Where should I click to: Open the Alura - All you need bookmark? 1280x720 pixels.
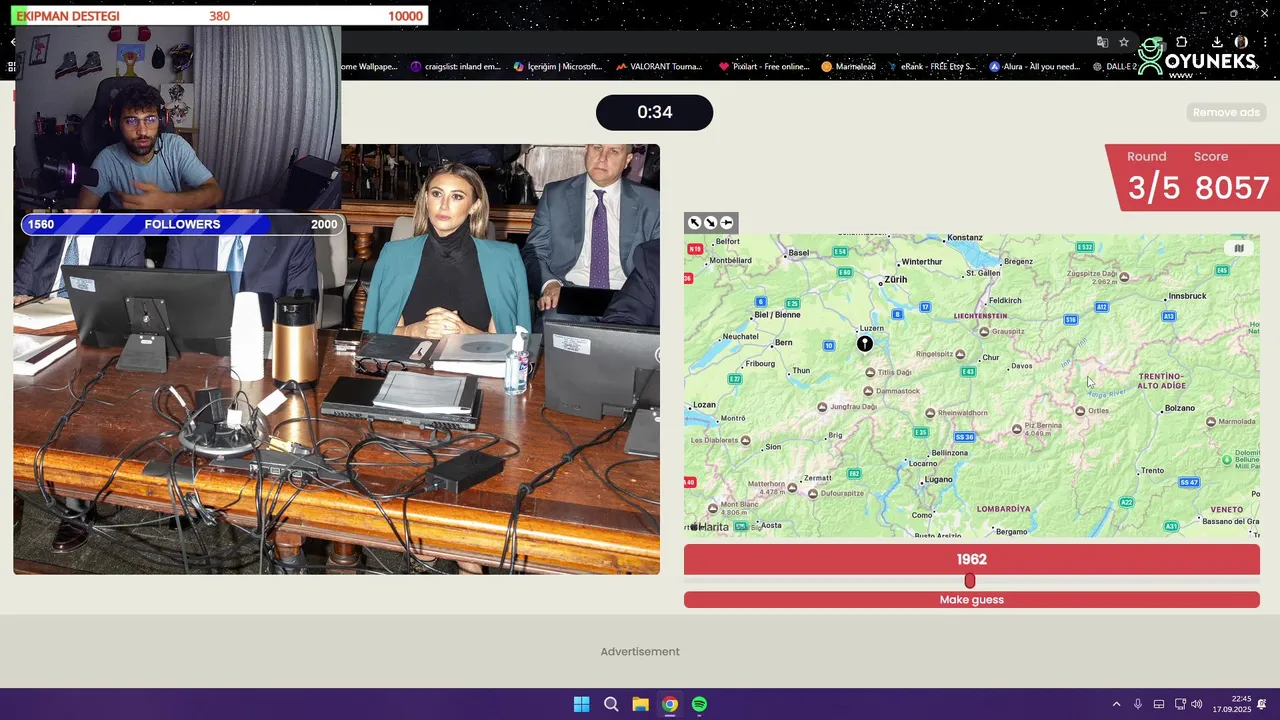tap(1035, 67)
